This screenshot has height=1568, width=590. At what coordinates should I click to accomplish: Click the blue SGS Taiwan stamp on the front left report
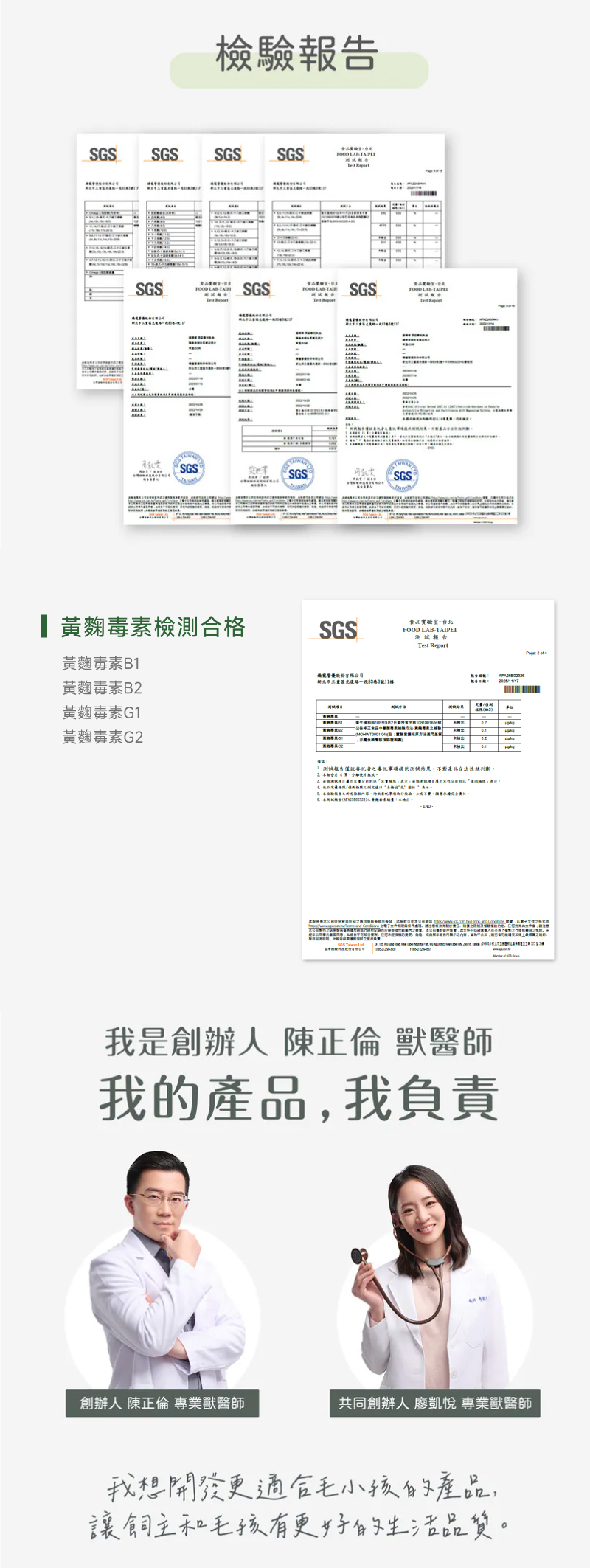coord(189,468)
